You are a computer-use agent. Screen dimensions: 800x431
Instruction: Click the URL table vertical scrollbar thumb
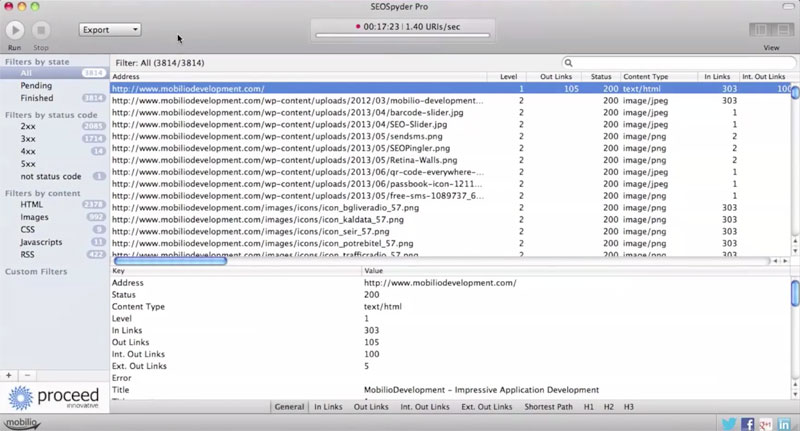(x=795, y=93)
